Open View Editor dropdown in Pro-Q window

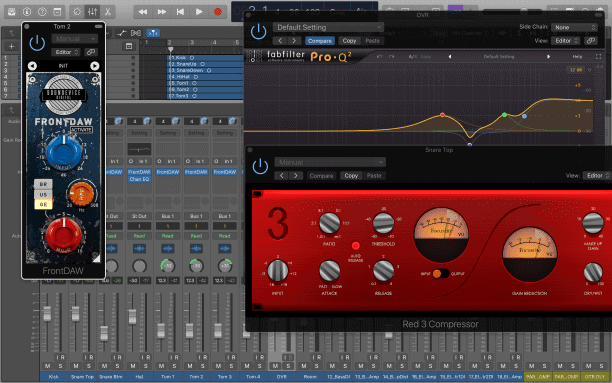point(566,41)
